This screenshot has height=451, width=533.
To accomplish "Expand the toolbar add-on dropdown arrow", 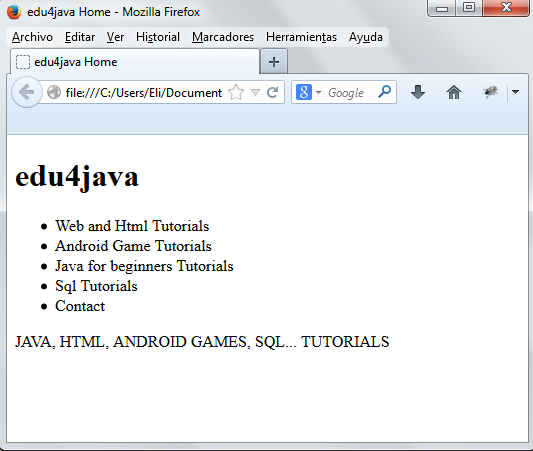I will click(515, 92).
